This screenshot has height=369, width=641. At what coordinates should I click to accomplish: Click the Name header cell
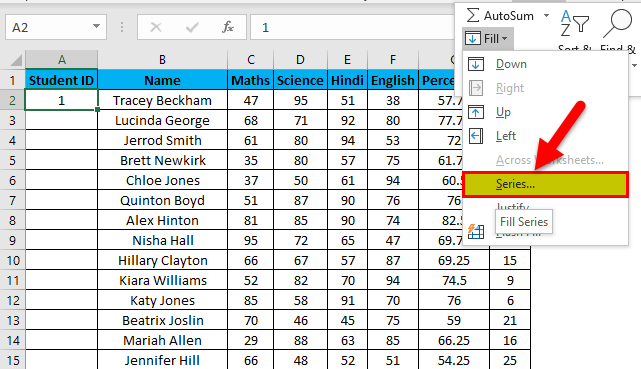162,80
